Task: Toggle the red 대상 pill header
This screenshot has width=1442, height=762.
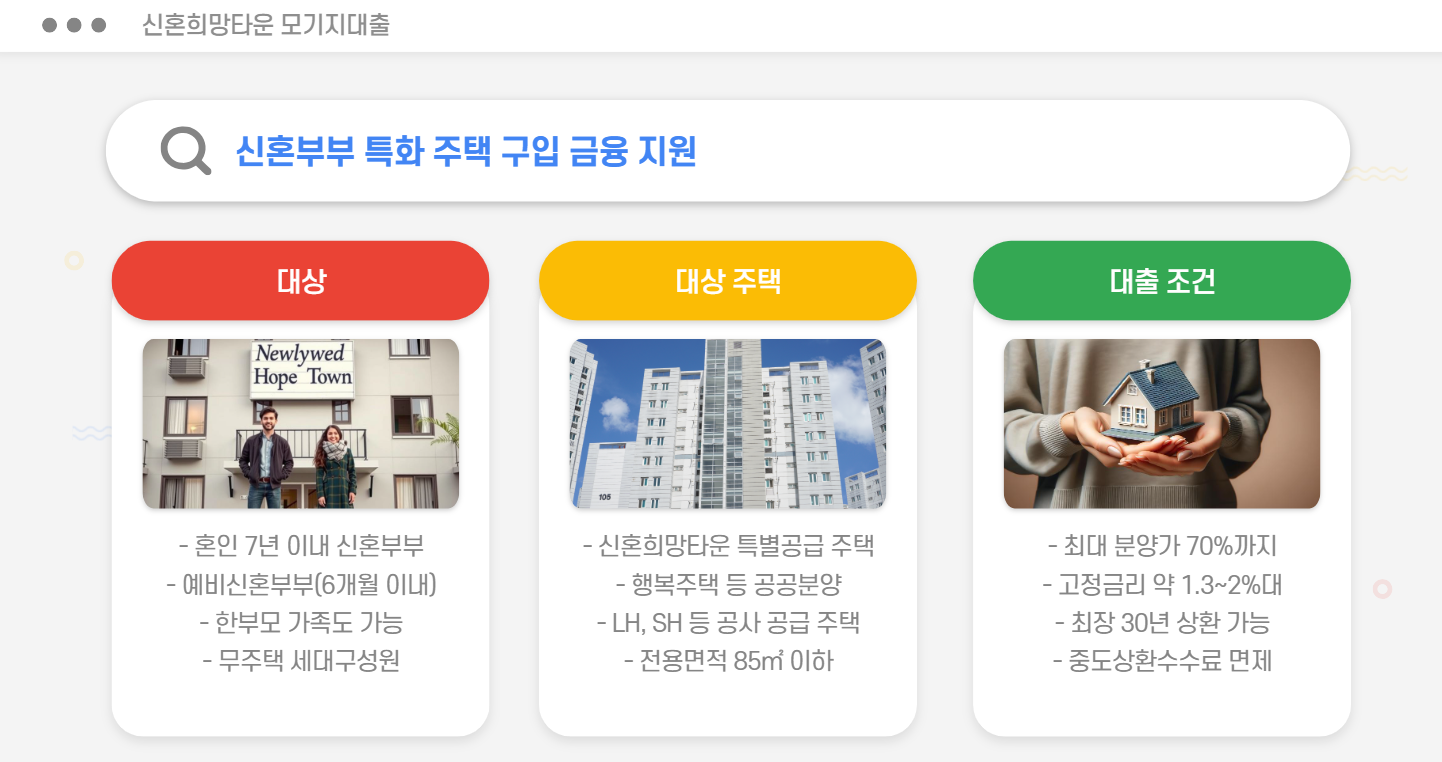Action: point(300,280)
